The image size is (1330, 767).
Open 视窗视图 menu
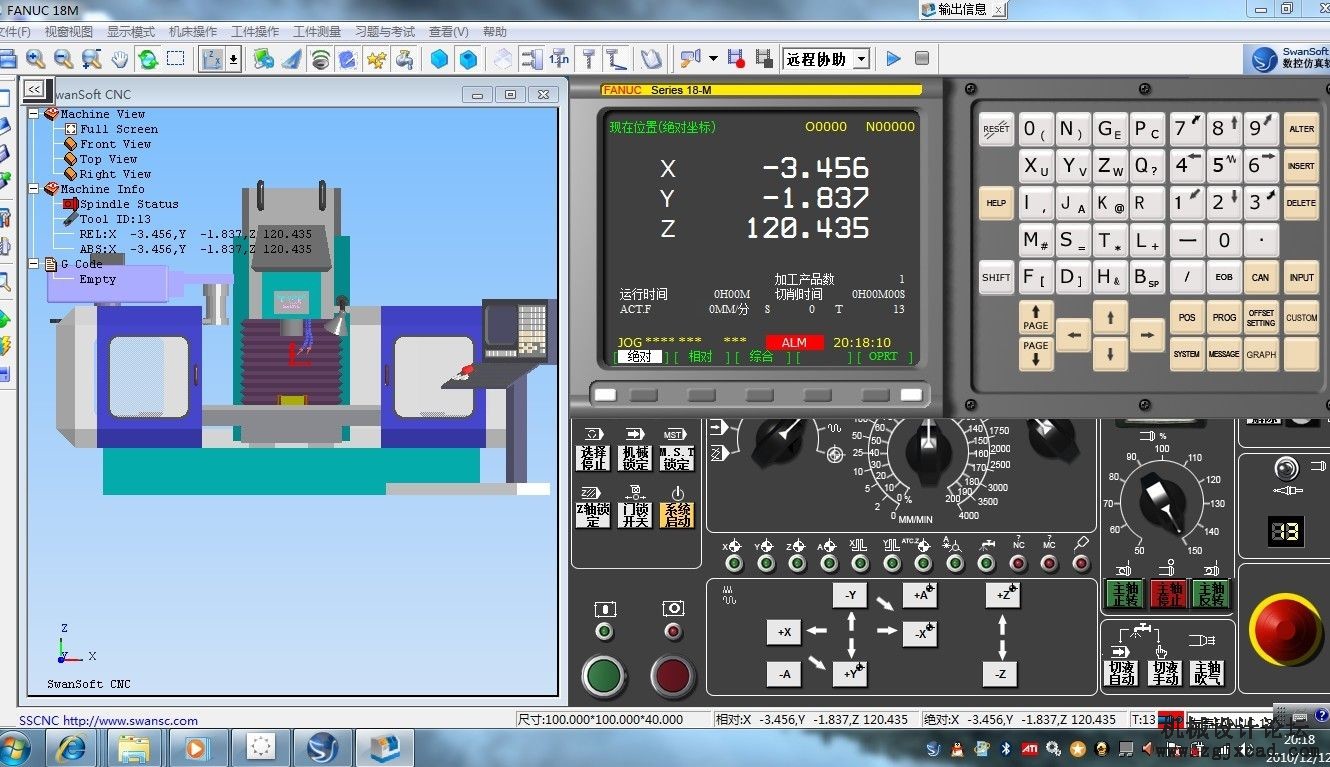coord(69,32)
